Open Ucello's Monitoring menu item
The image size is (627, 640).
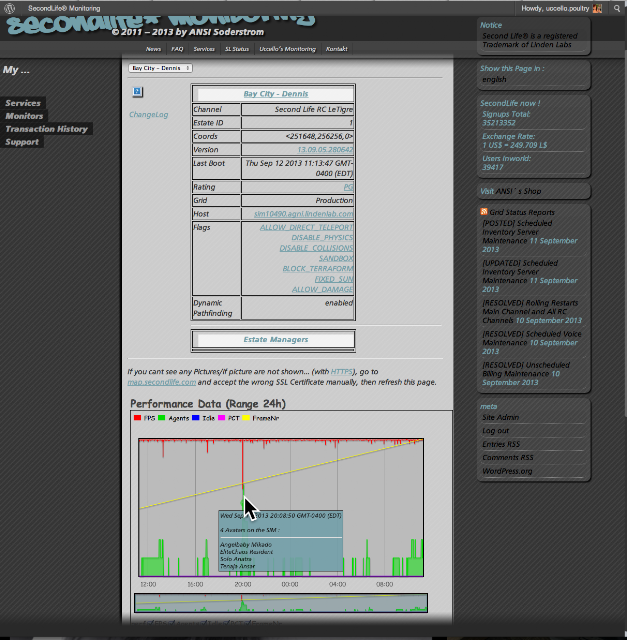pos(287,49)
